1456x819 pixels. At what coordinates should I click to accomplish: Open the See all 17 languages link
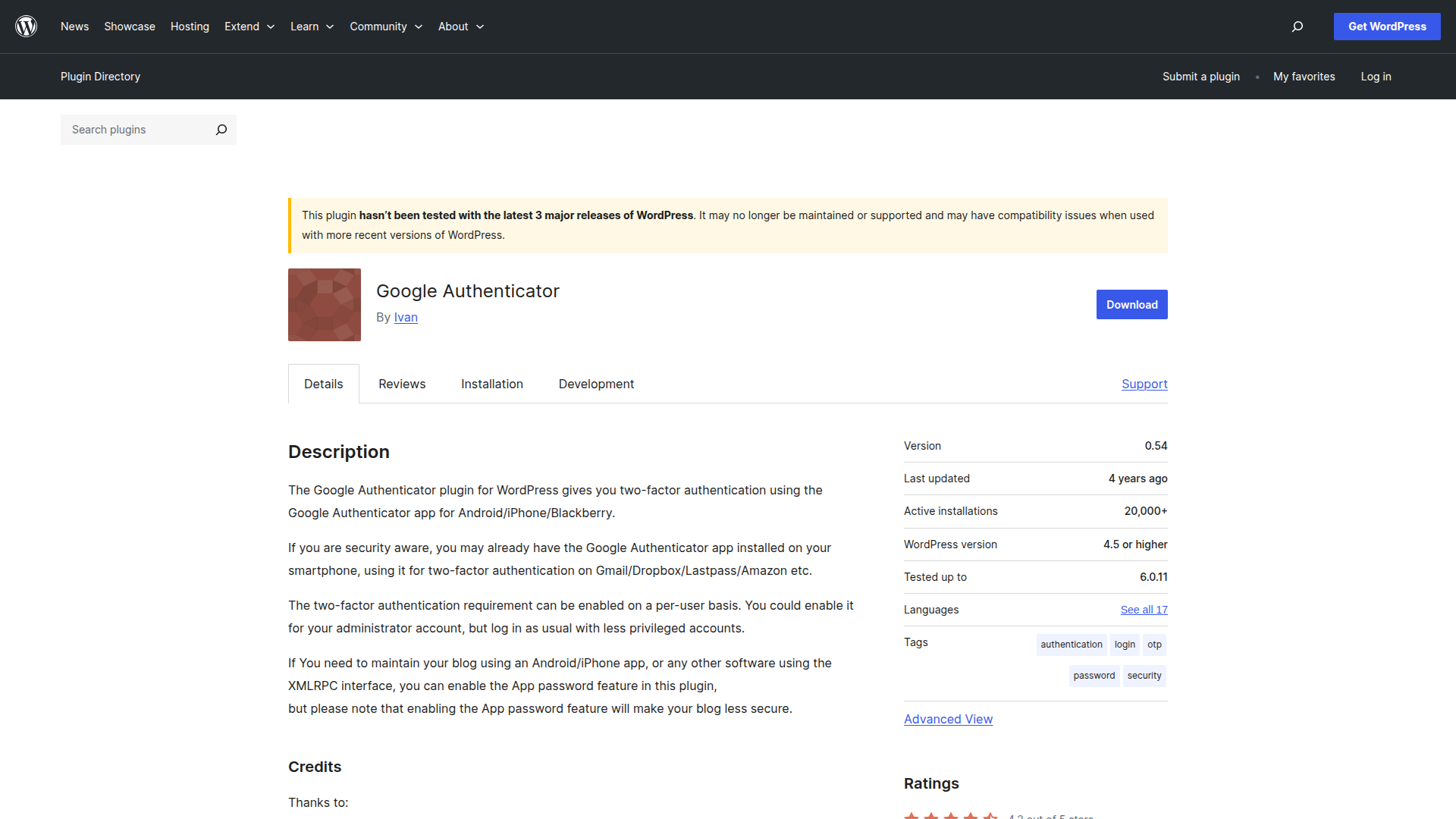click(x=1144, y=610)
